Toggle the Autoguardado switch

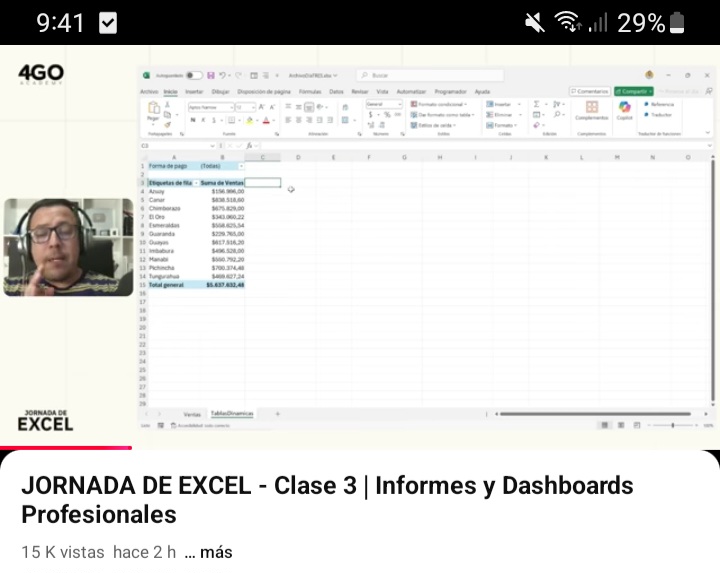194,75
